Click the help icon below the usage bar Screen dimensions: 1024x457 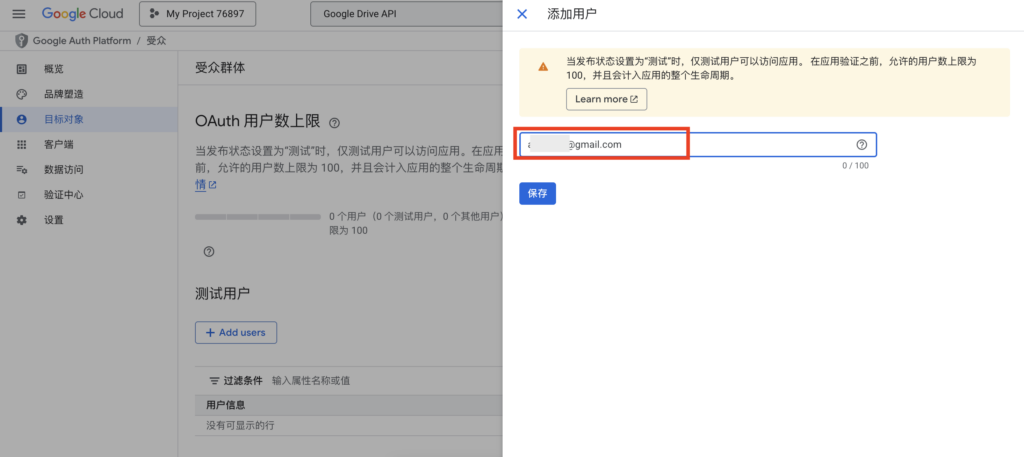click(x=209, y=252)
